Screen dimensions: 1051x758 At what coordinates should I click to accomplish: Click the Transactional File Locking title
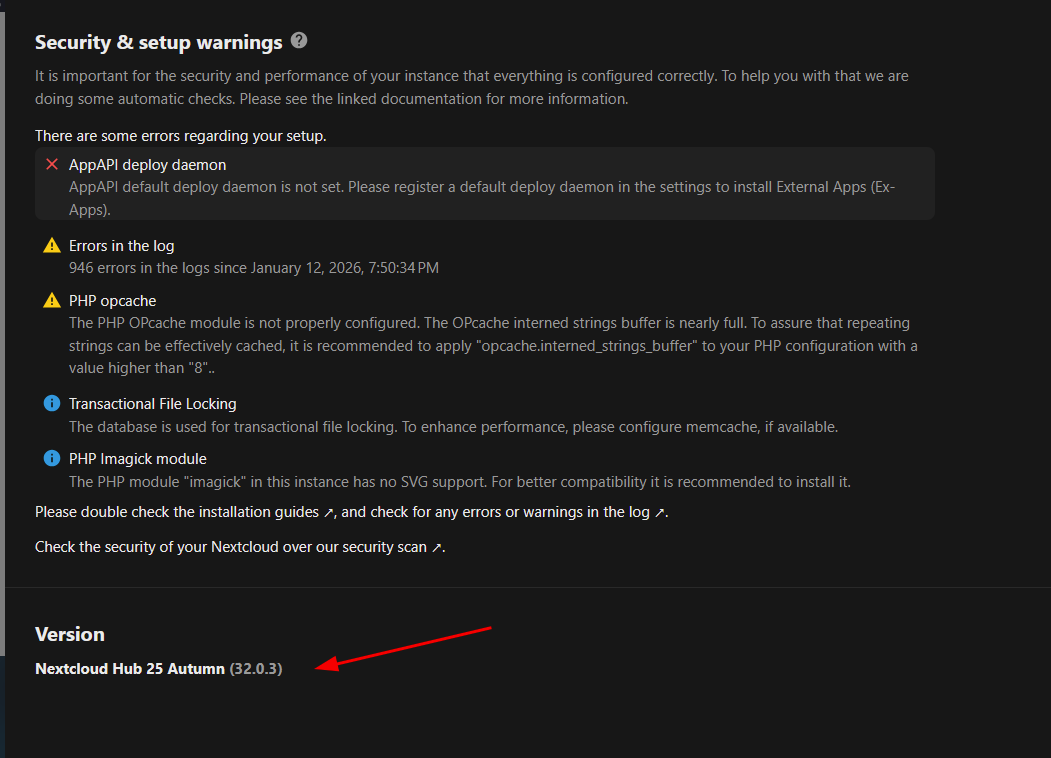(152, 404)
